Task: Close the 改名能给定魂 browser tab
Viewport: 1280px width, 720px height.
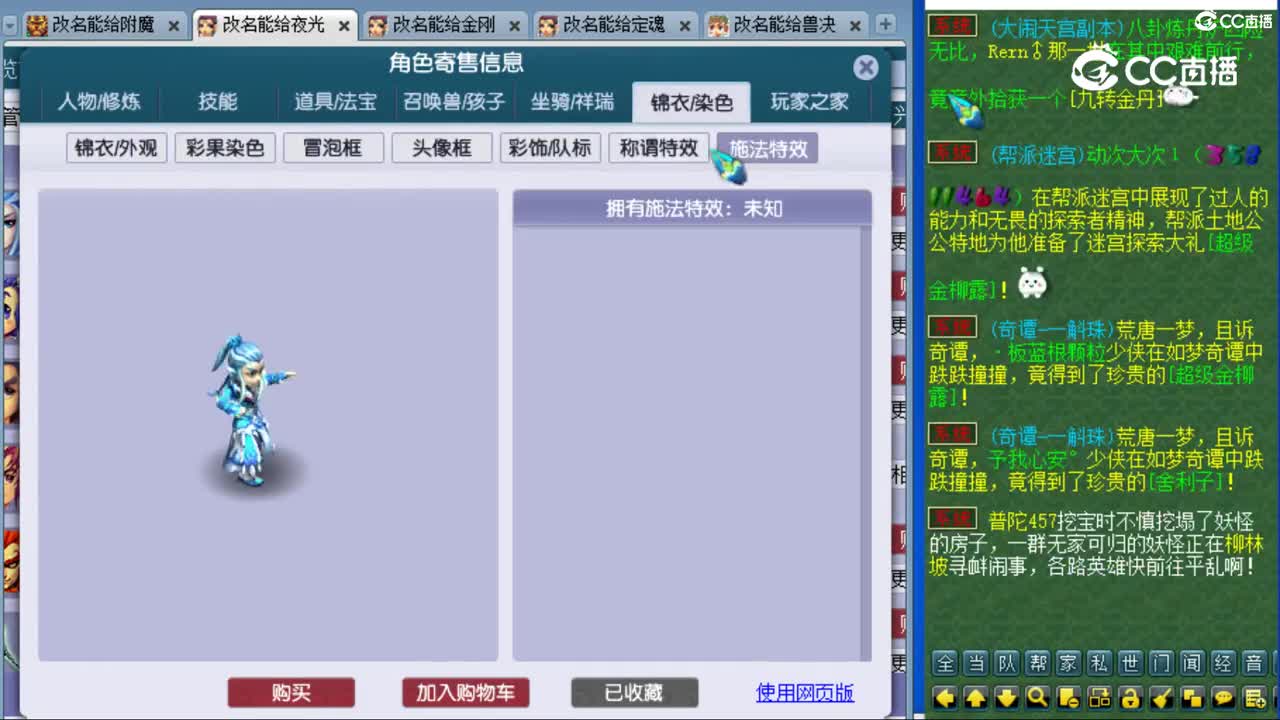Action: 684,25
